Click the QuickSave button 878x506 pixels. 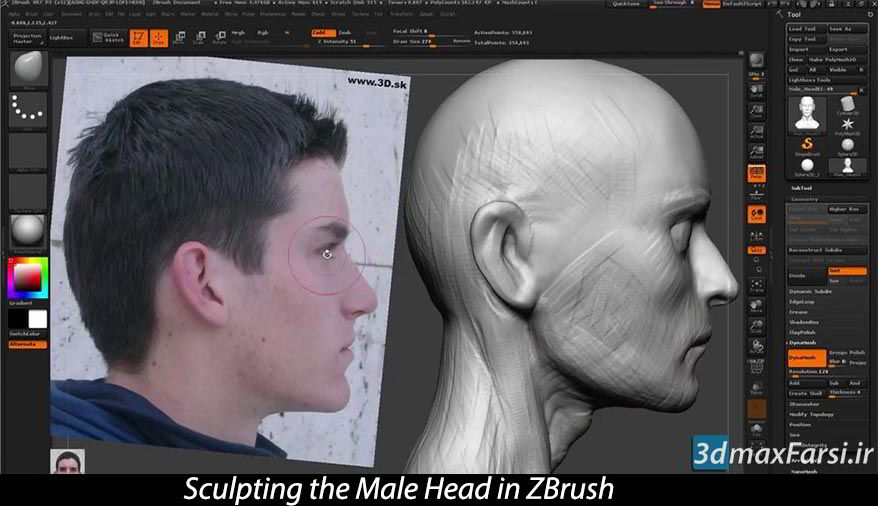pos(626,4)
